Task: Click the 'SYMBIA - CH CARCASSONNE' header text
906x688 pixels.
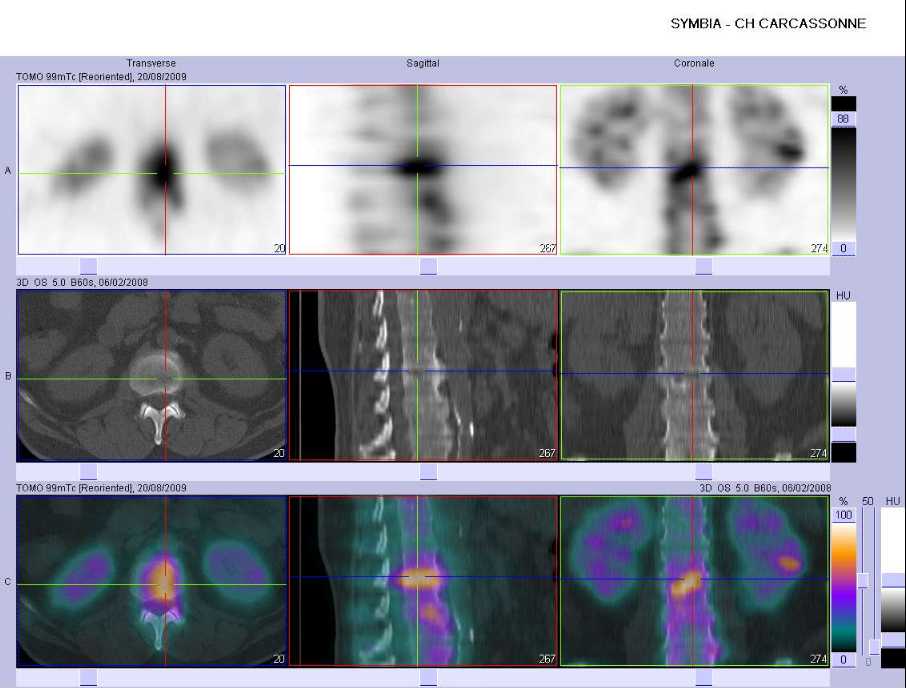Action: pyautogui.click(x=768, y=24)
